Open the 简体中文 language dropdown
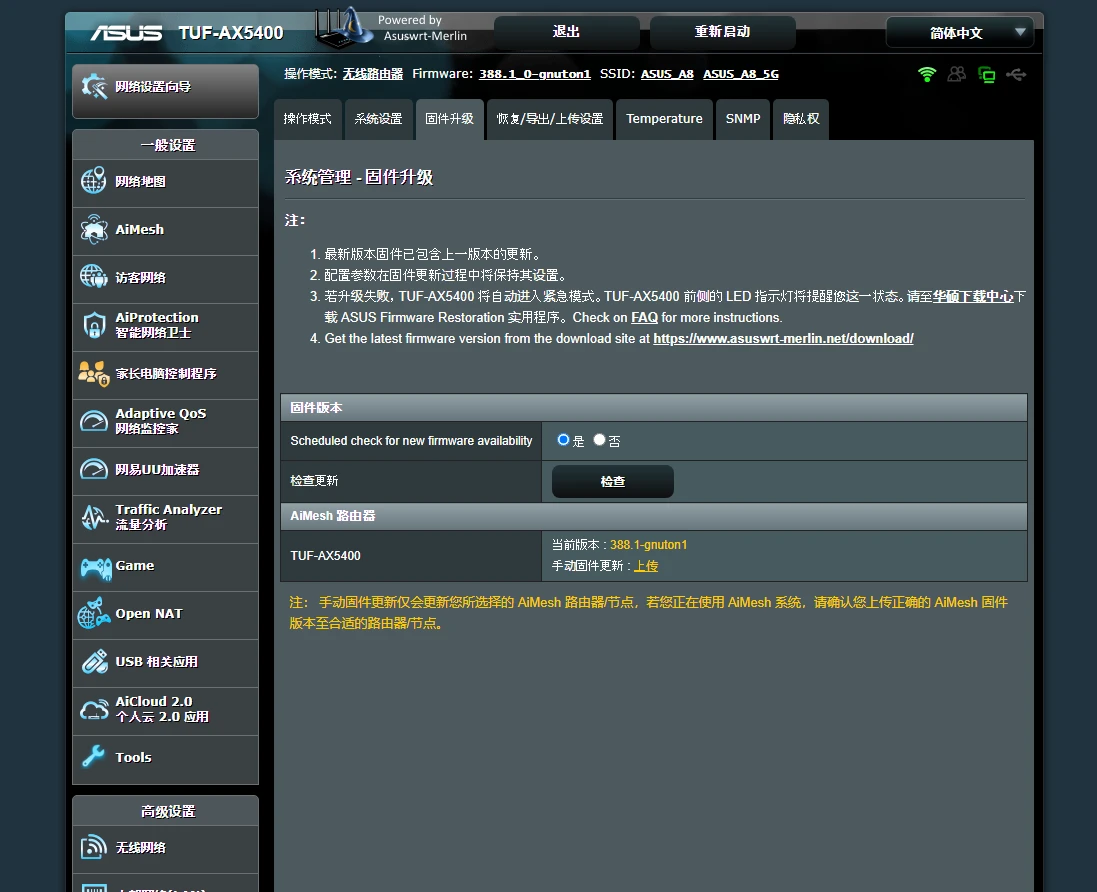The image size is (1097, 892). click(x=960, y=32)
